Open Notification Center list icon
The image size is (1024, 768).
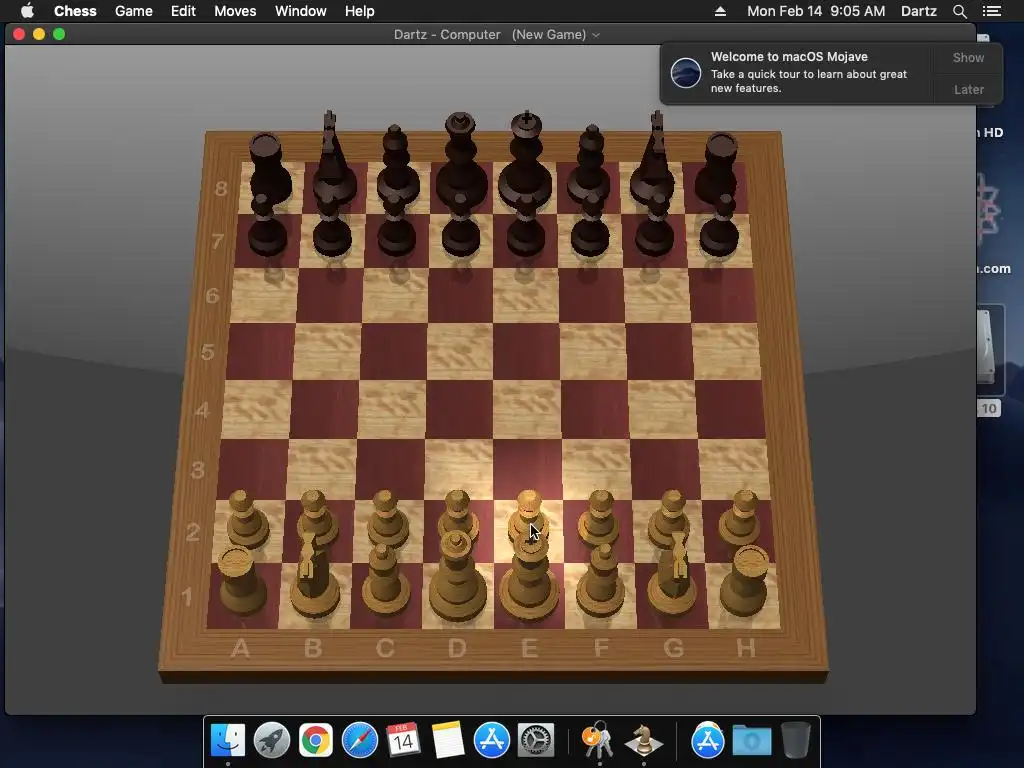991,11
